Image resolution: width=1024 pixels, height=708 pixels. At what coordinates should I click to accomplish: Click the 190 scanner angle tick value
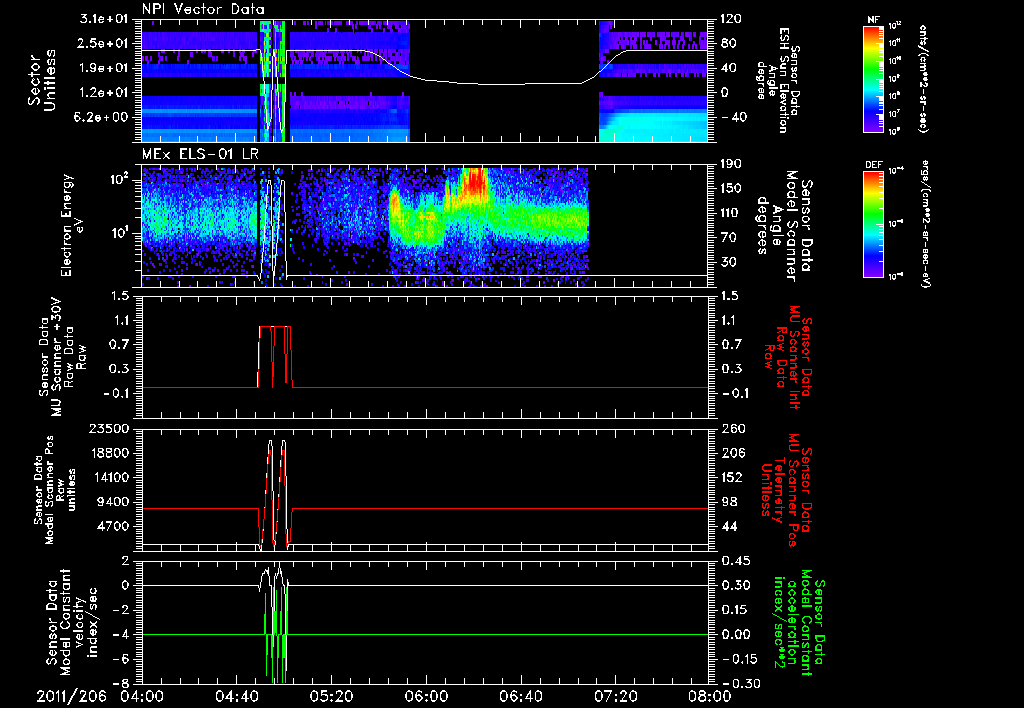(731, 164)
